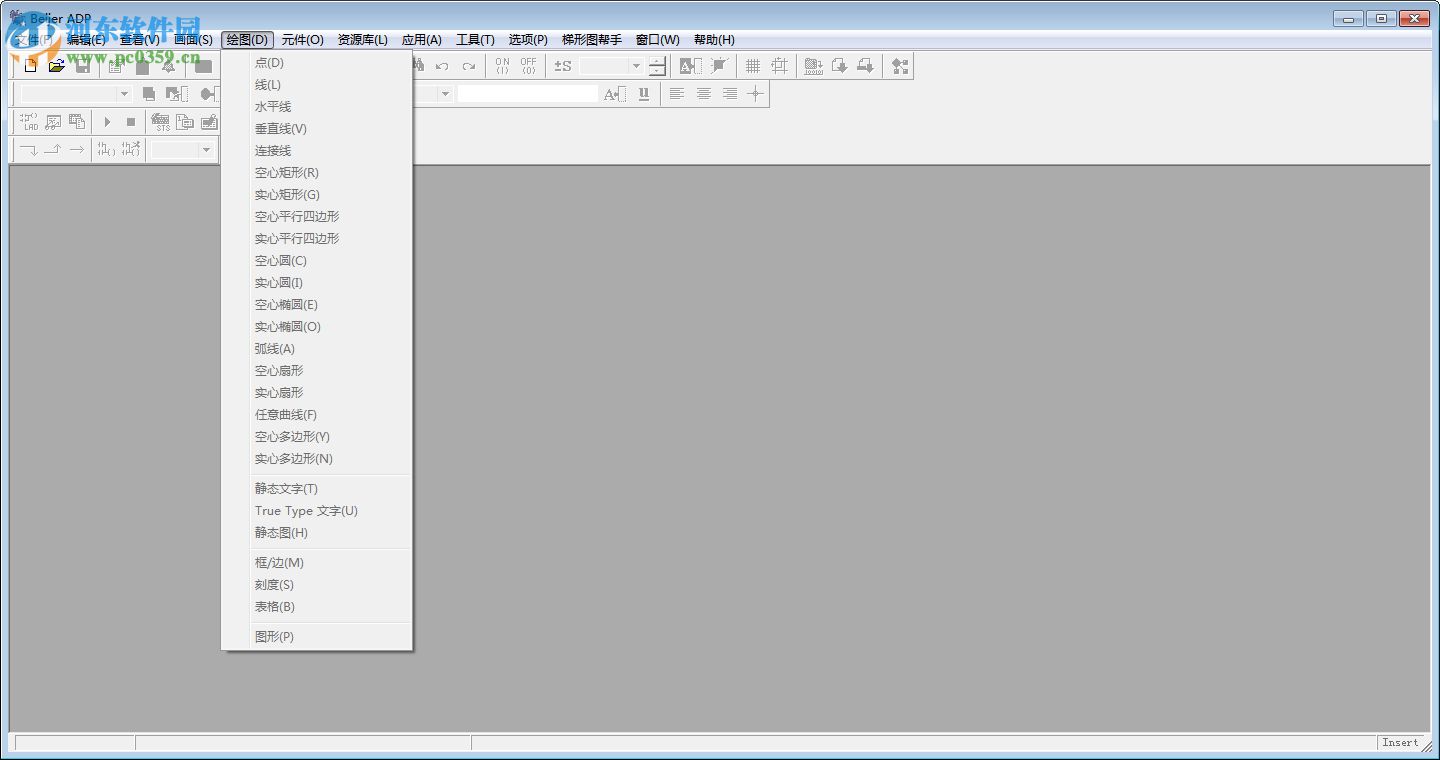The image size is (1440, 760).
Task: Open the 工具(T) menu
Action: point(476,40)
